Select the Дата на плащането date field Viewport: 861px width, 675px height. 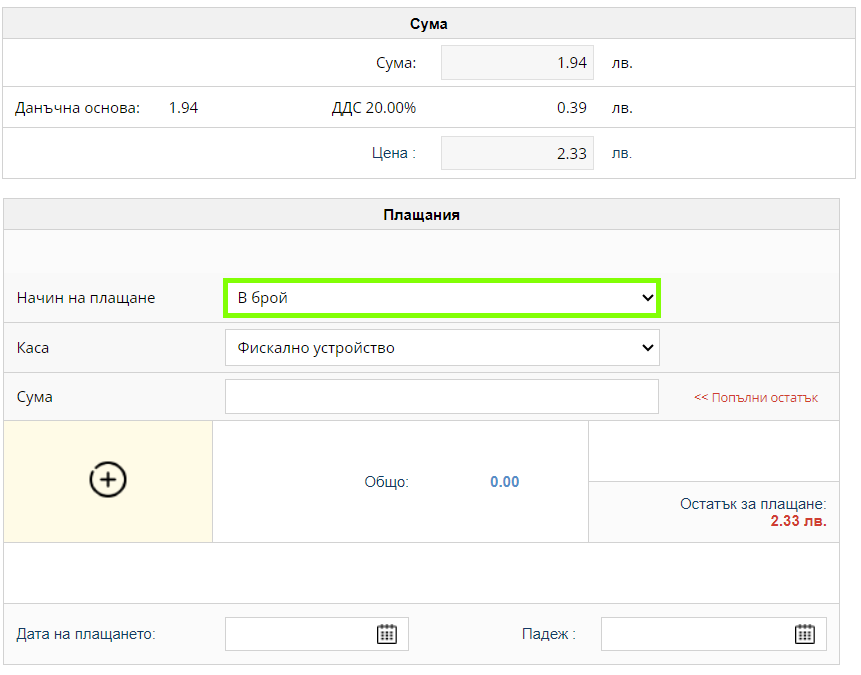317,634
